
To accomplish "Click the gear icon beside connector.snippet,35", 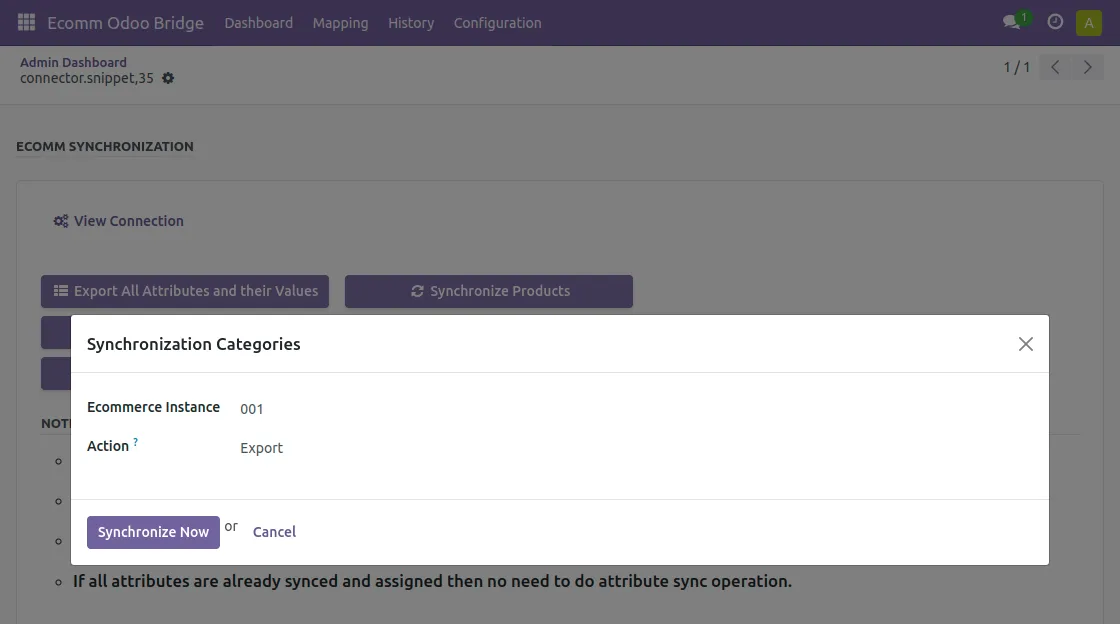I will [167, 77].
